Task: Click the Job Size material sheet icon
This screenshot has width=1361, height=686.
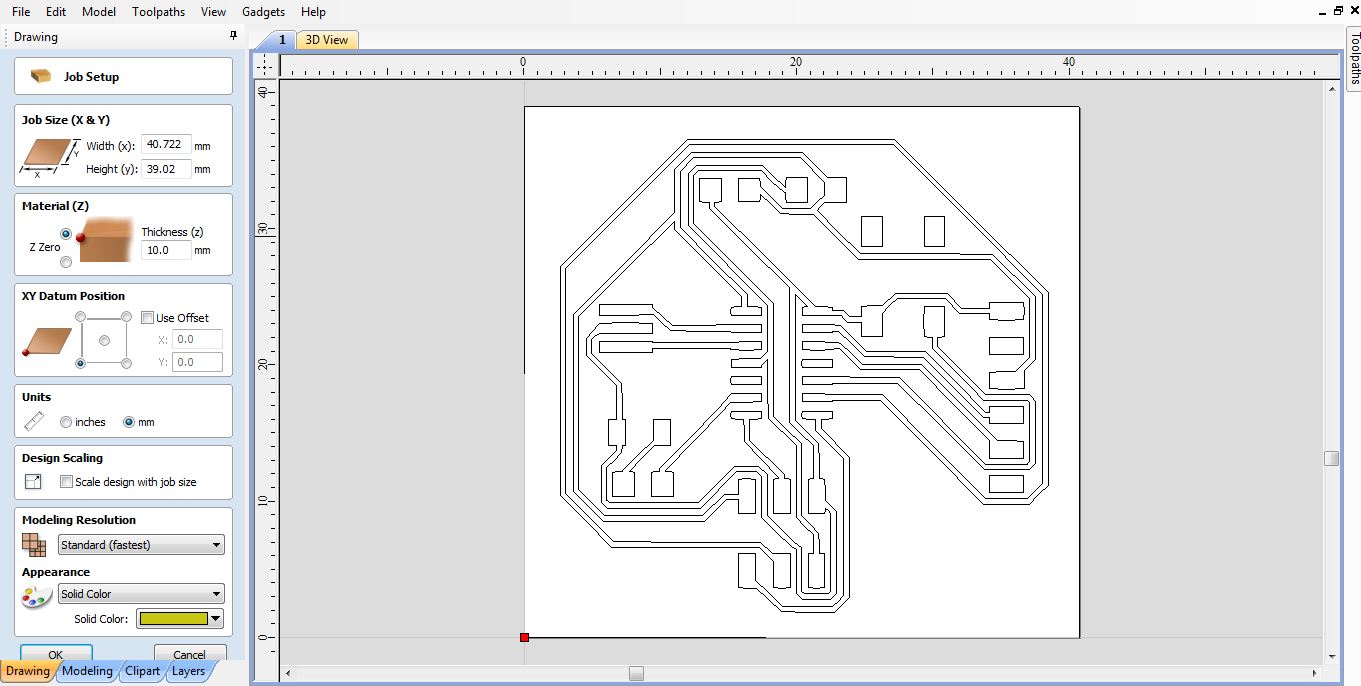Action: click(x=49, y=157)
